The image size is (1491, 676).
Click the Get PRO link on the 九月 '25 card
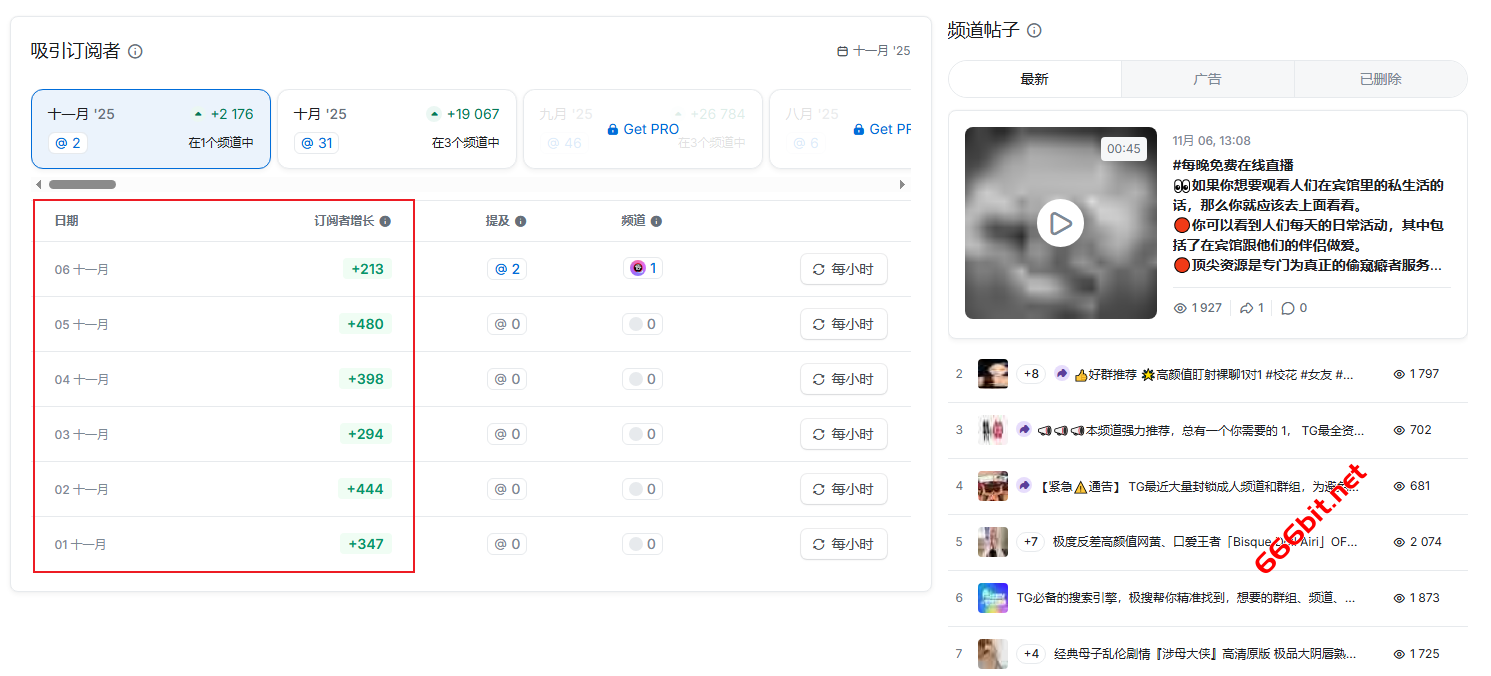coord(643,129)
